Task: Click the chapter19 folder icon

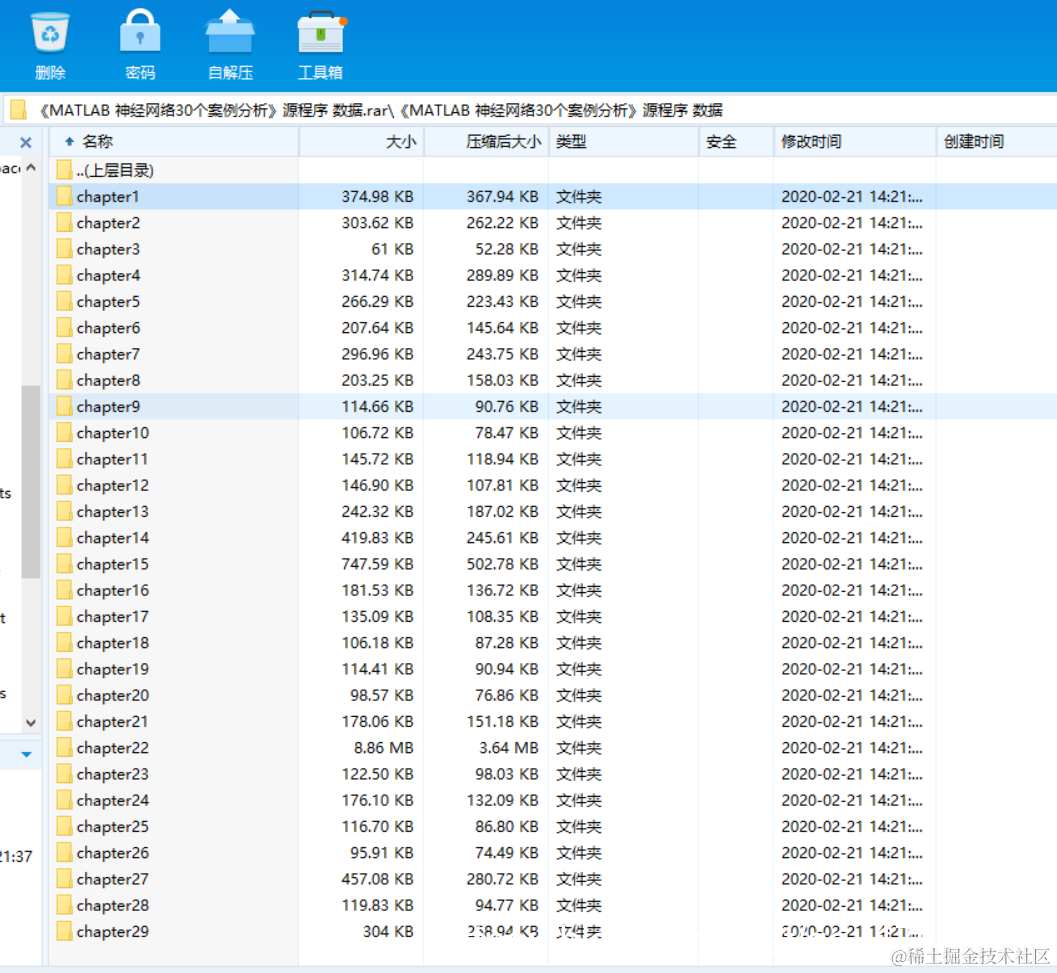Action: point(64,670)
